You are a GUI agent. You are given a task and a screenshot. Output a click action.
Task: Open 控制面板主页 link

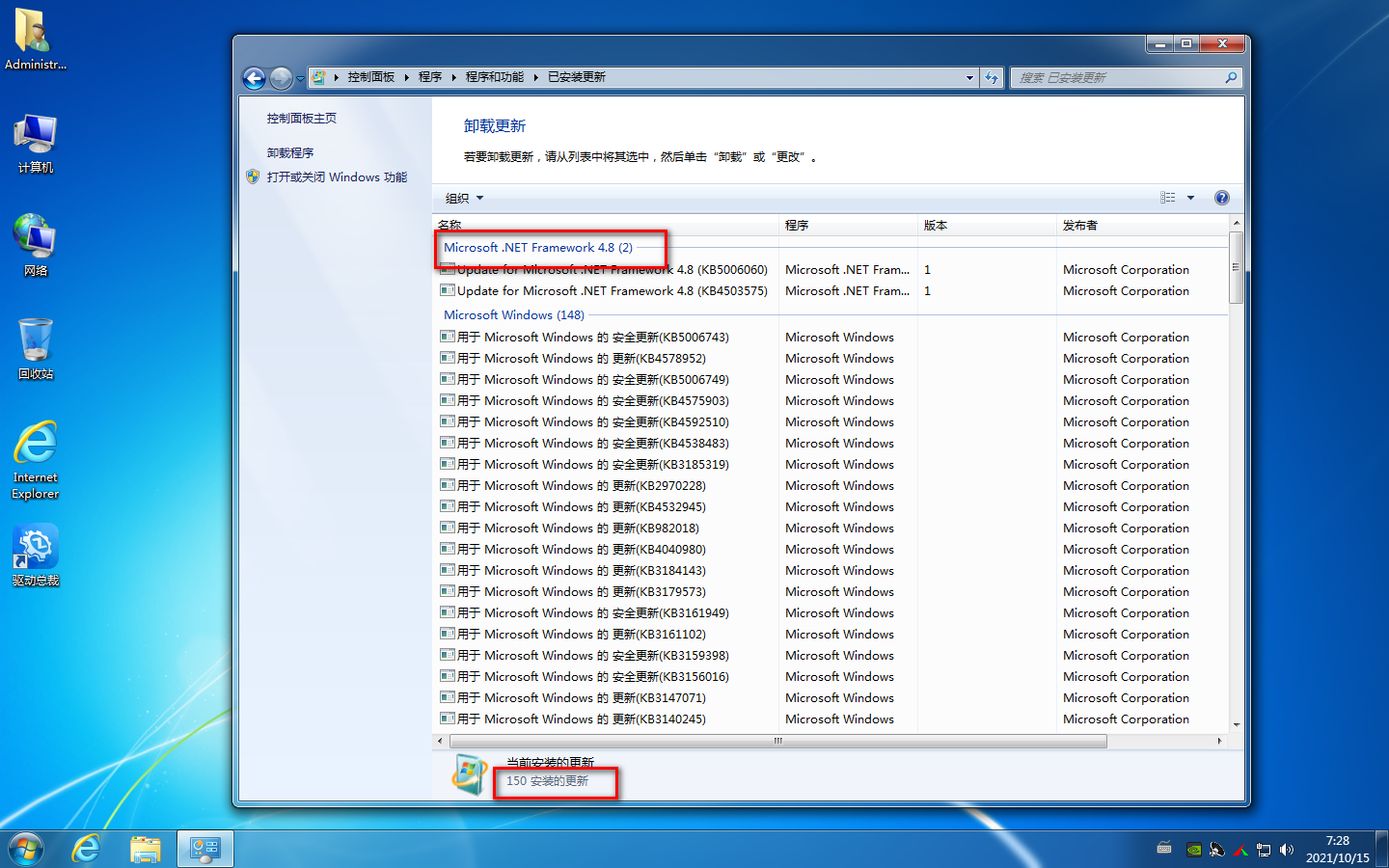[x=302, y=119]
